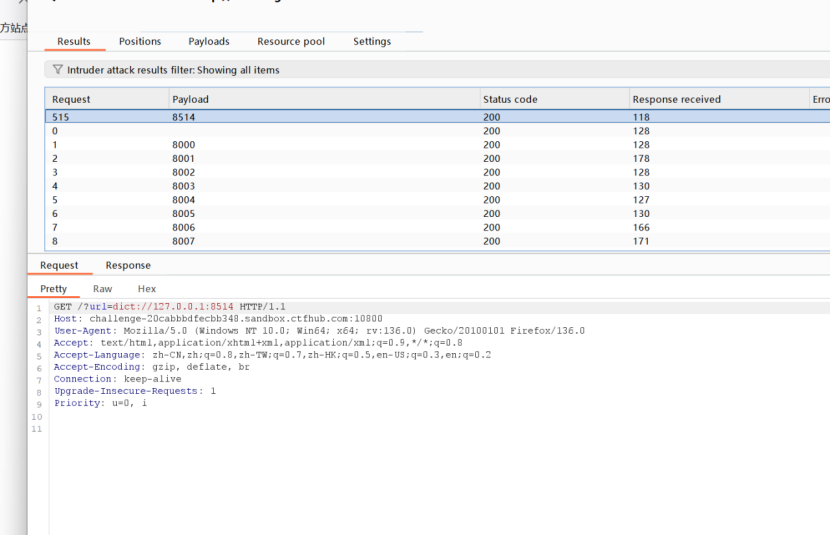Viewport: 830px width, 536px height.
Task: Click the Connection: keep-alive line
Action: 118,379
